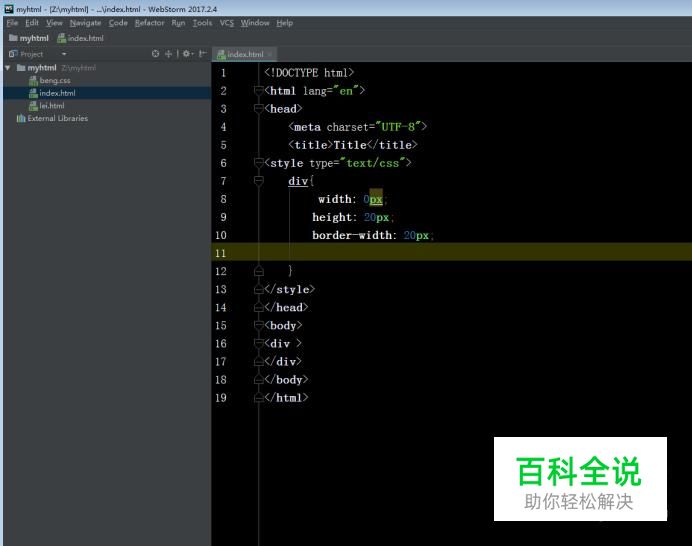
Task: Open beng.css in the project tree
Action: tap(55, 81)
